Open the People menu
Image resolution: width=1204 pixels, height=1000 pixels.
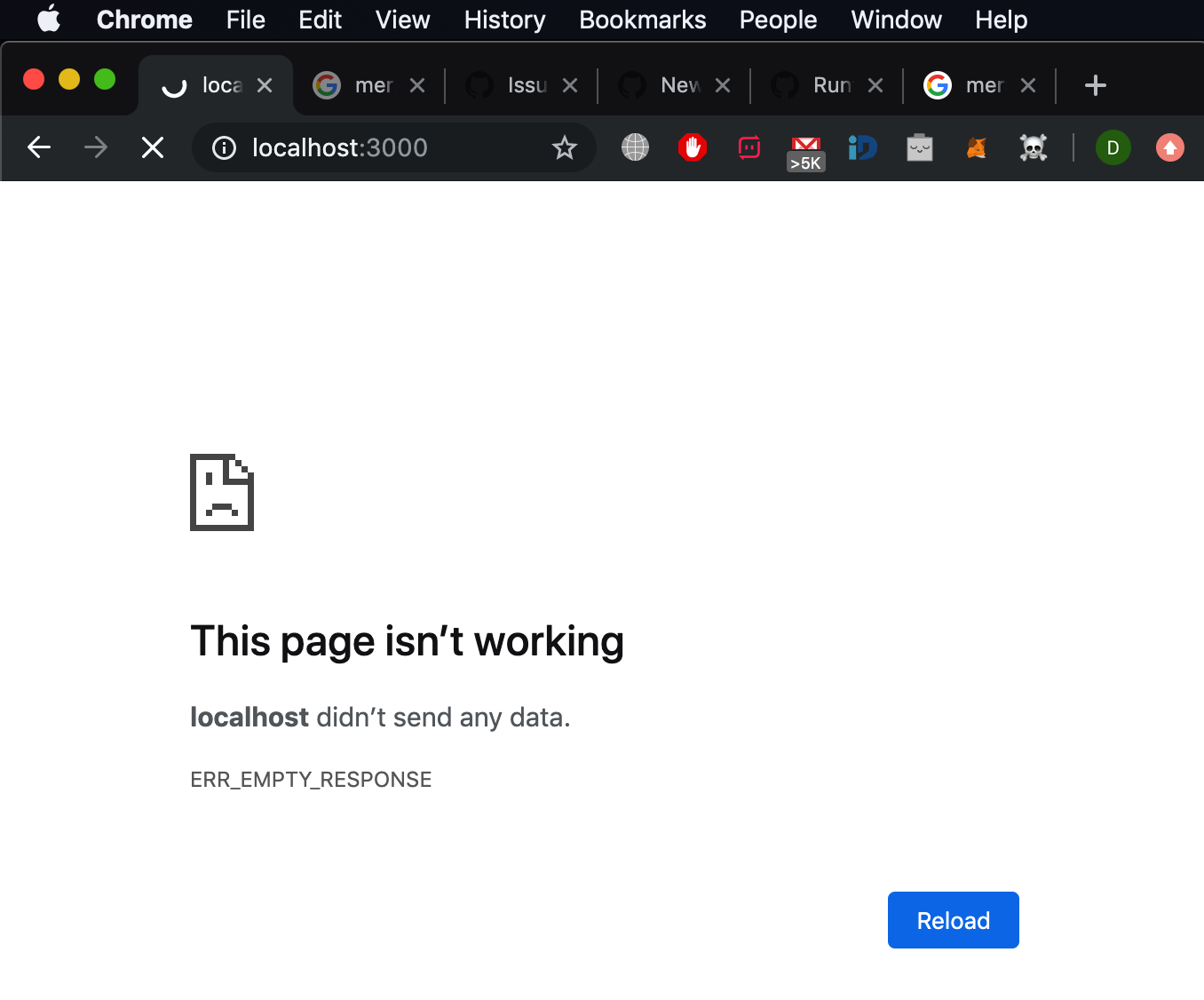(779, 20)
